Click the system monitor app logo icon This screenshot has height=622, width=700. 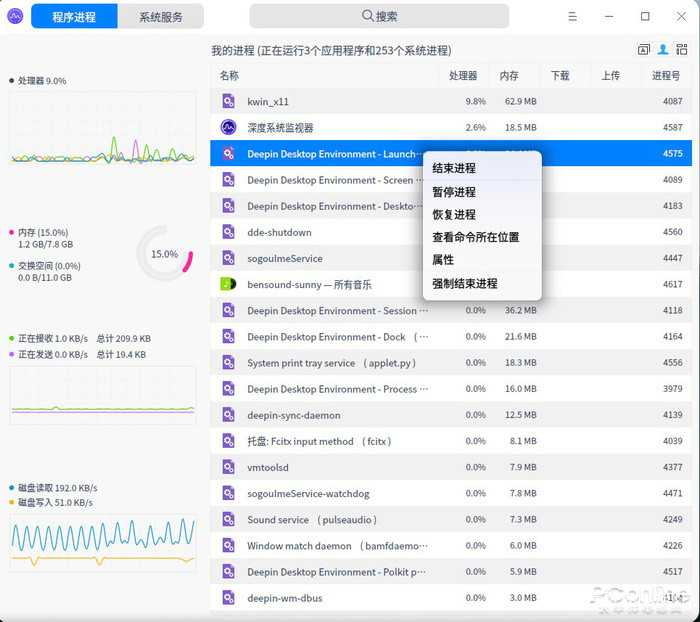15,16
